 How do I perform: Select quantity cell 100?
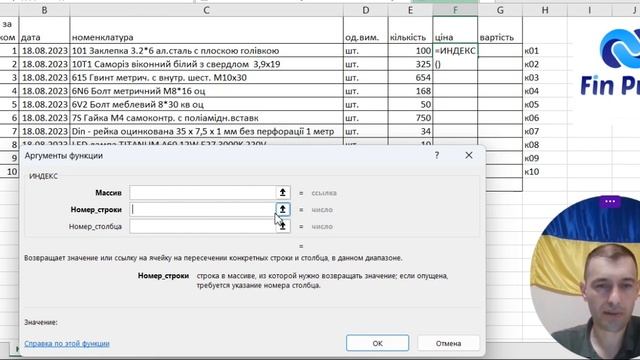coord(410,51)
